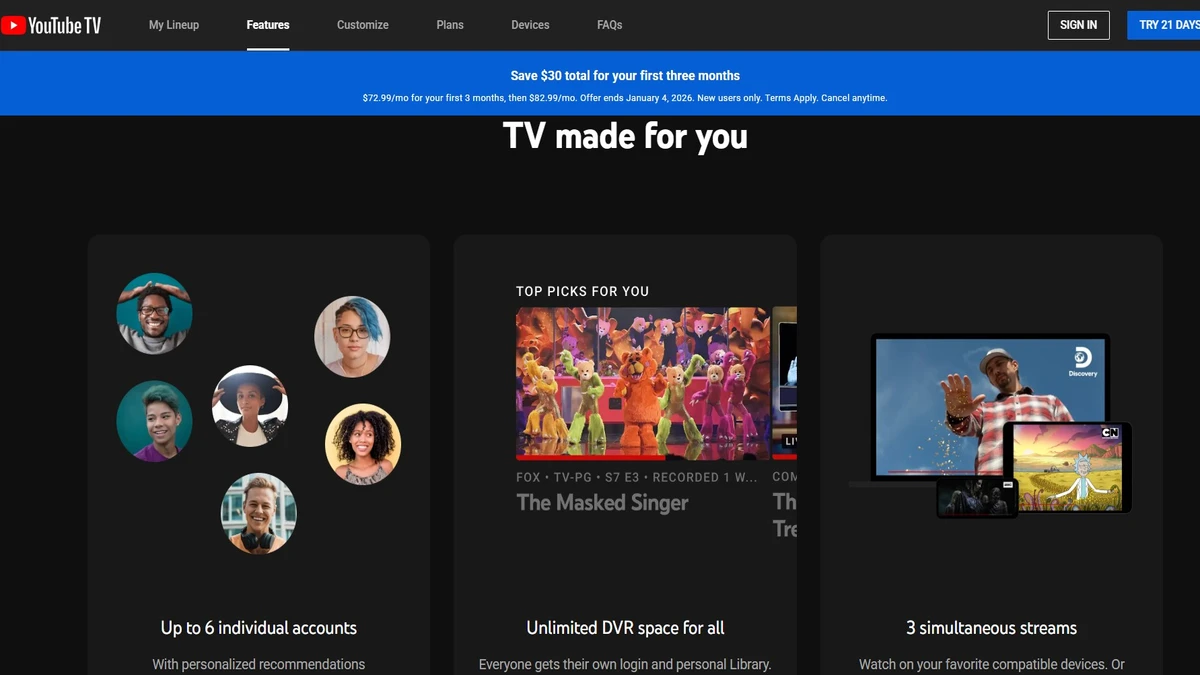1200x675 pixels.
Task: Click the Cartoon Network logo on the tablet screen
Action: pyautogui.click(x=1109, y=434)
